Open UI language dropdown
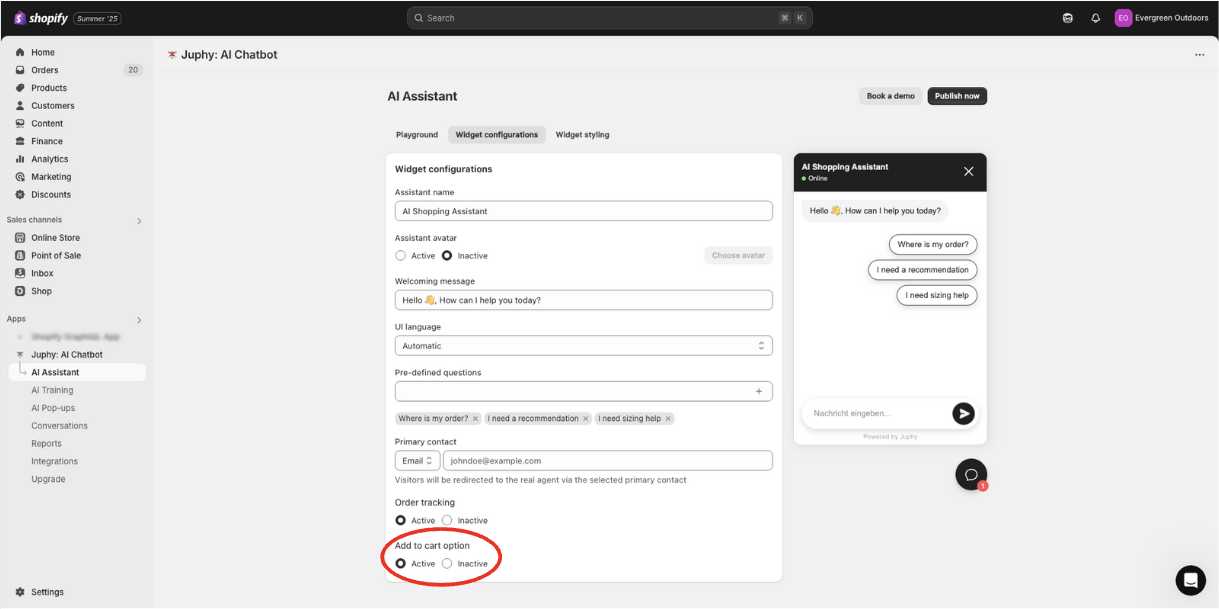The width and height of the screenshot is (1219, 609). (x=584, y=346)
